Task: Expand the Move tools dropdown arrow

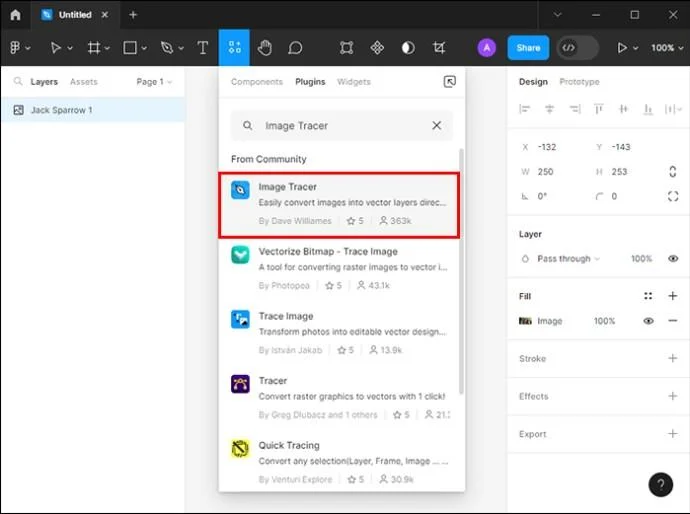Action: 70,48
